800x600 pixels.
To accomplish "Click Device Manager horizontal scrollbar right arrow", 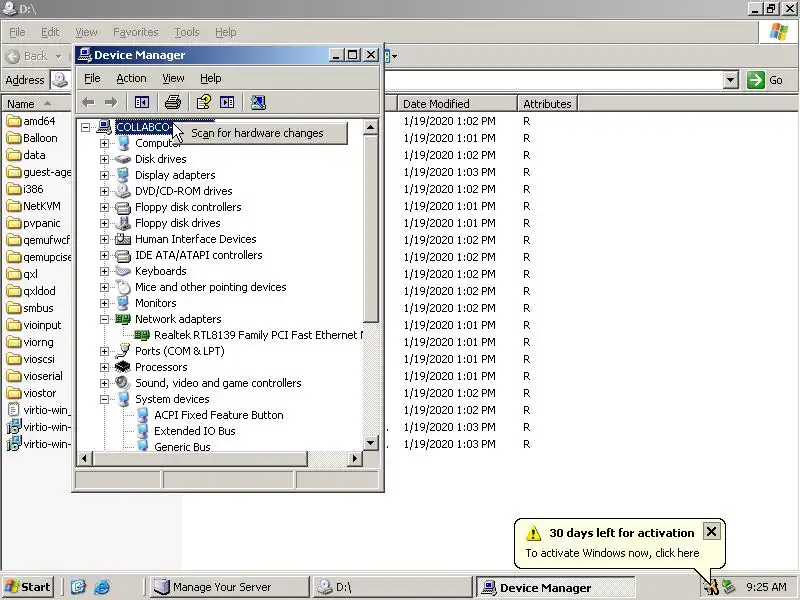I will pyautogui.click(x=355, y=459).
